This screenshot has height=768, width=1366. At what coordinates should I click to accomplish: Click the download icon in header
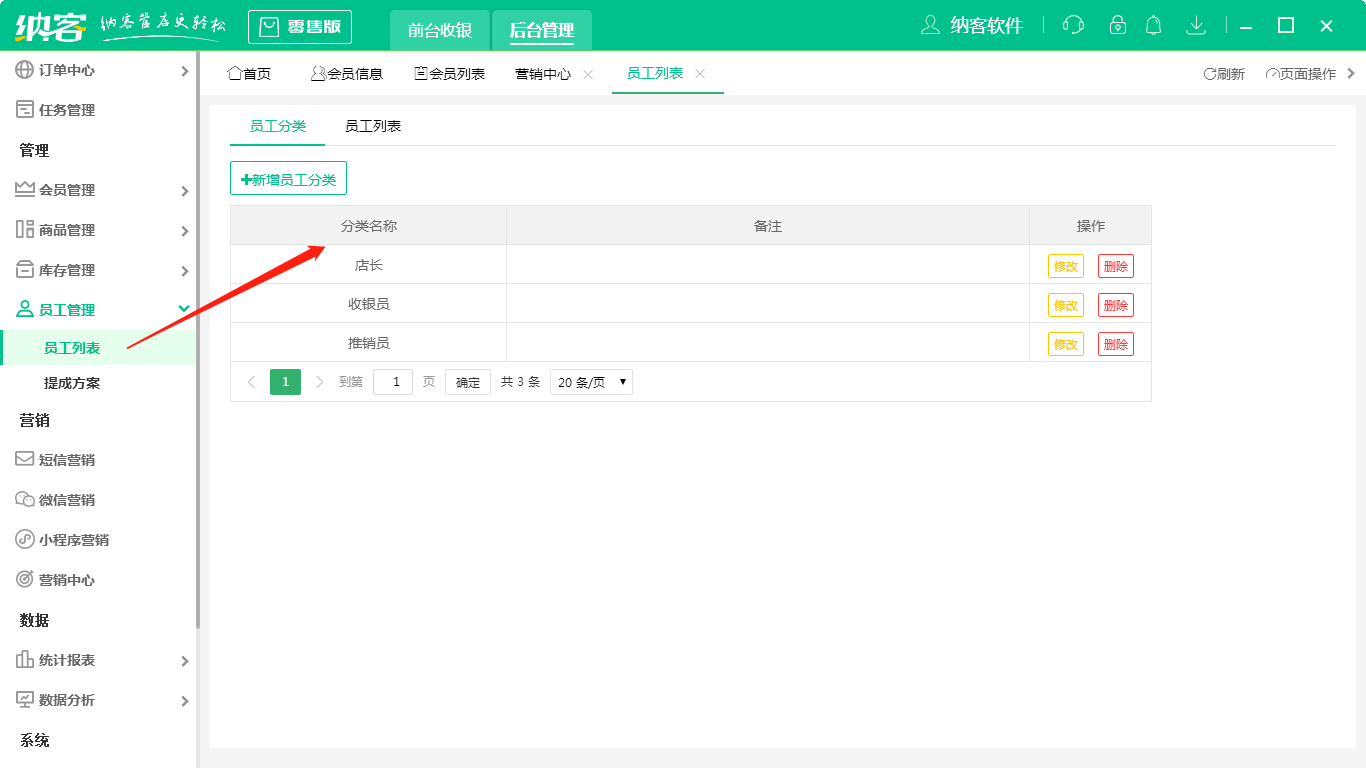(x=1195, y=25)
